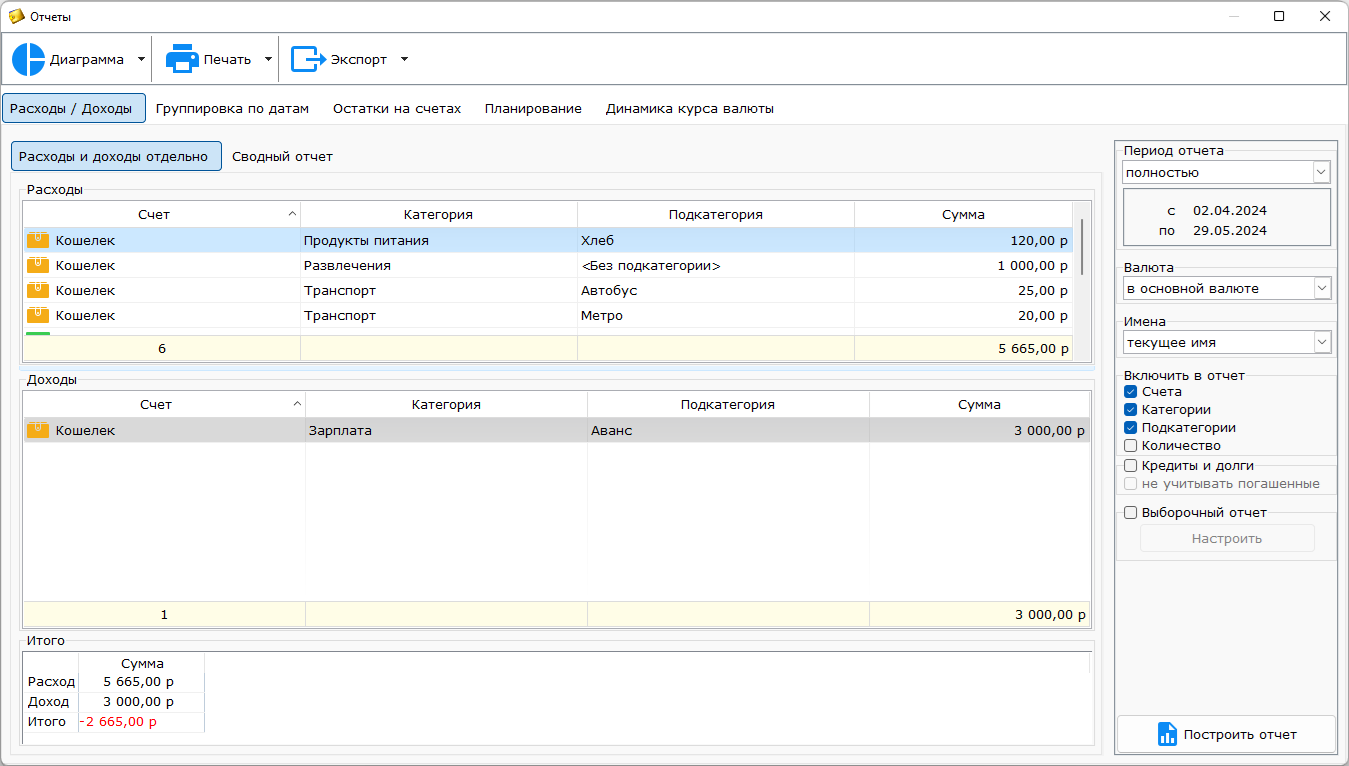Open the Печать dropdown arrow
The image size is (1349, 766).
[268, 59]
